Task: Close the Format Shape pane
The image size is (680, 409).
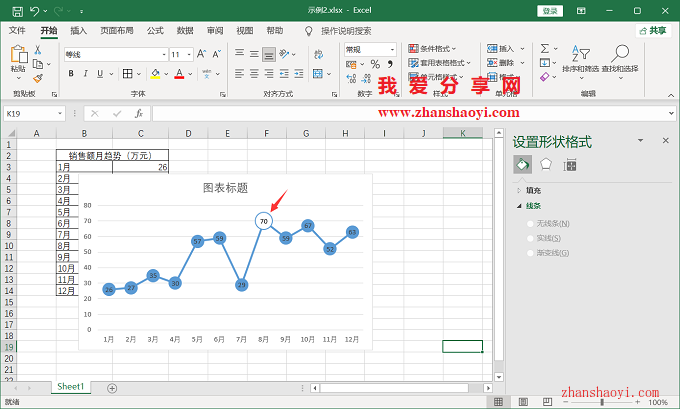Action: (x=666, y=141)
